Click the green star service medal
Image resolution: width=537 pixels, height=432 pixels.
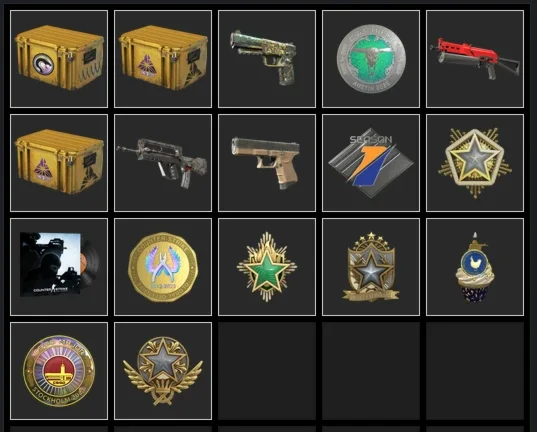pyautogui.click(x=267, y=267)
